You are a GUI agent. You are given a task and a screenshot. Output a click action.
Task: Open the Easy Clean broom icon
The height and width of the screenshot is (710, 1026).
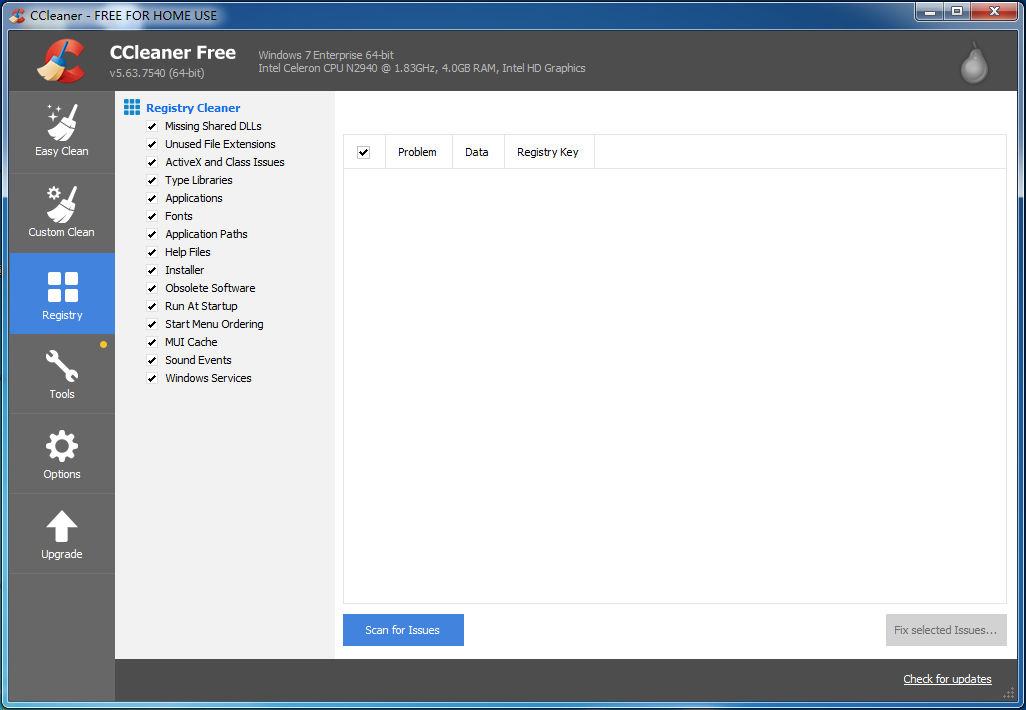tap(62, 122)
